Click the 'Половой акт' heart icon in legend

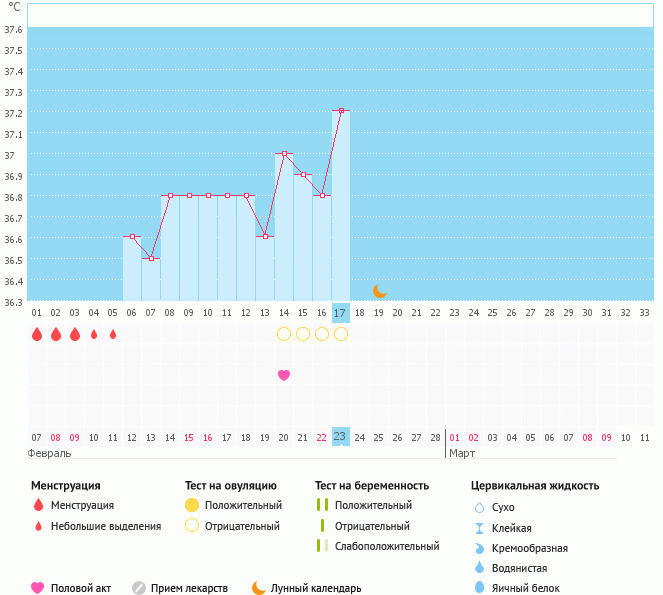coord(38,588)
